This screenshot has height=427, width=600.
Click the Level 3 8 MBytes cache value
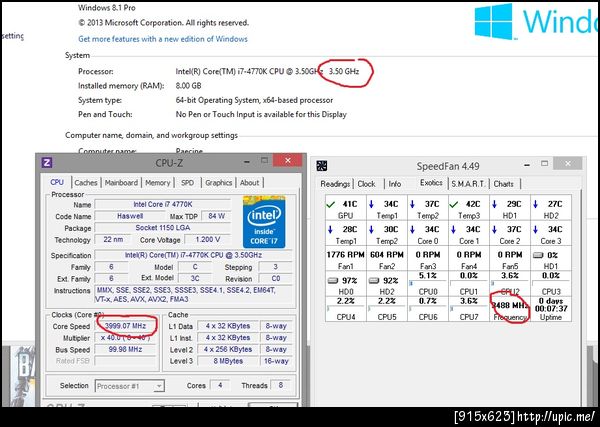[x=228, y=361]
